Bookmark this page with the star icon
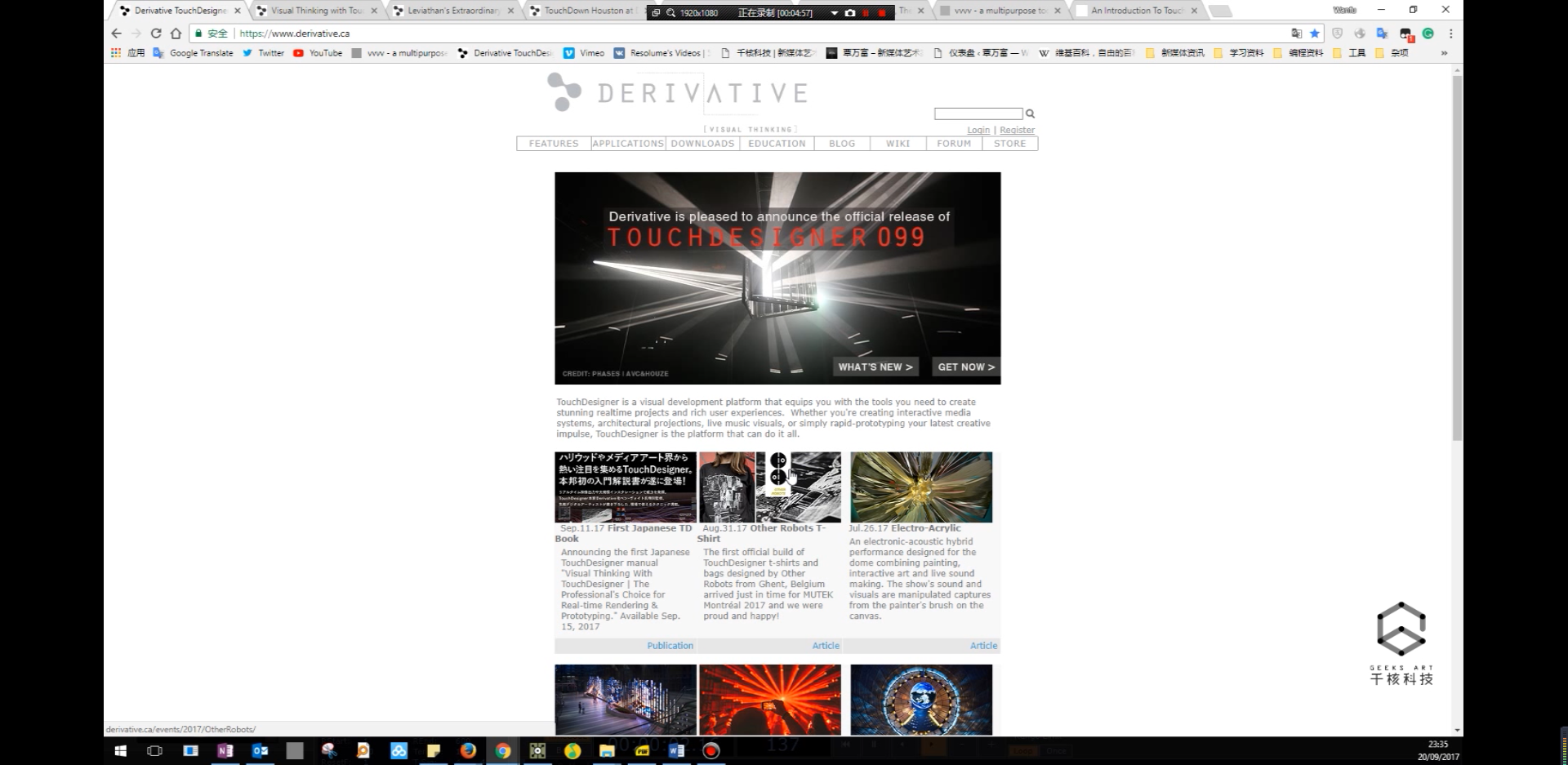Viewport: 1568px width, 765px height. 1314,33
